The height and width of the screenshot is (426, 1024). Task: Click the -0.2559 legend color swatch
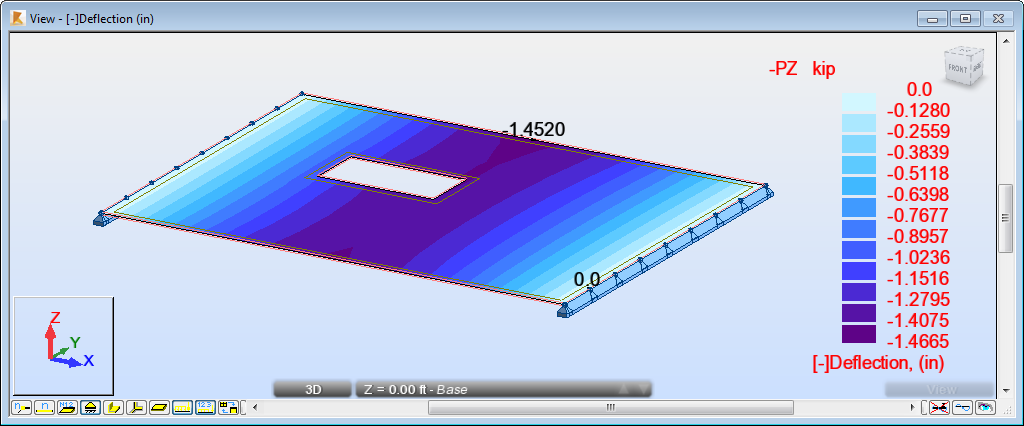tap(858, 124)
